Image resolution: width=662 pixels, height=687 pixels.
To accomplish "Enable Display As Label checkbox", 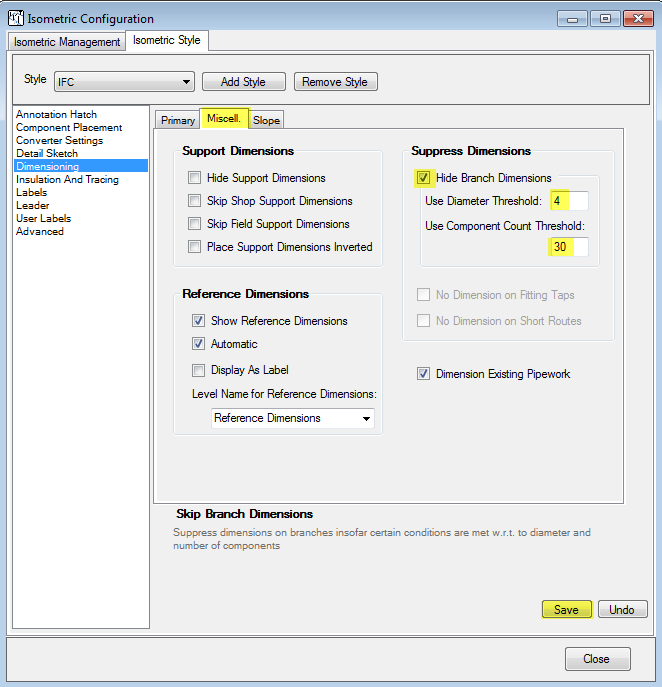I will tap(198, 370).
